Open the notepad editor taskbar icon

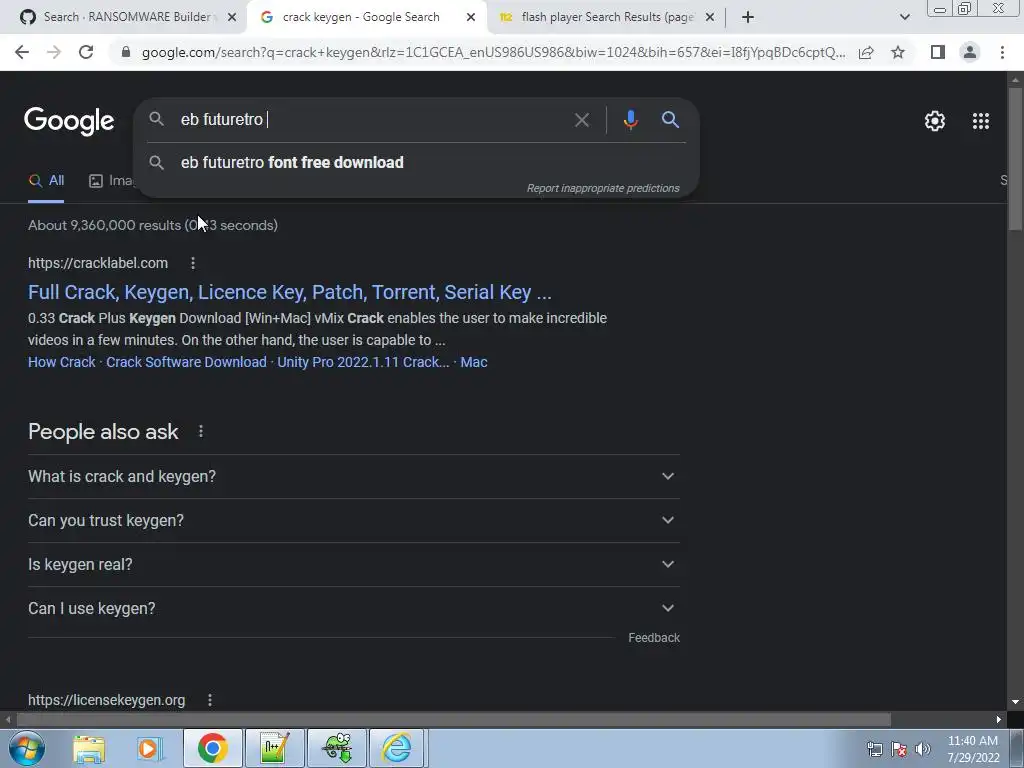pos(274,748)
